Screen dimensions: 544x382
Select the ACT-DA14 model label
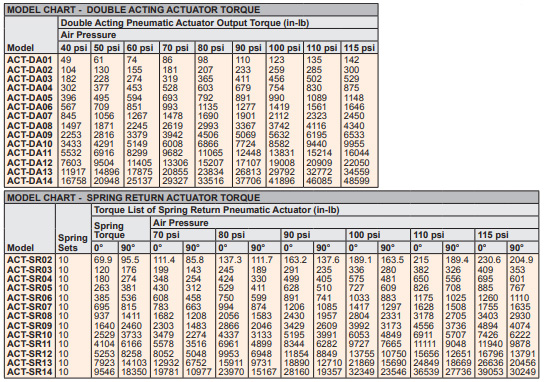[29, 181]
